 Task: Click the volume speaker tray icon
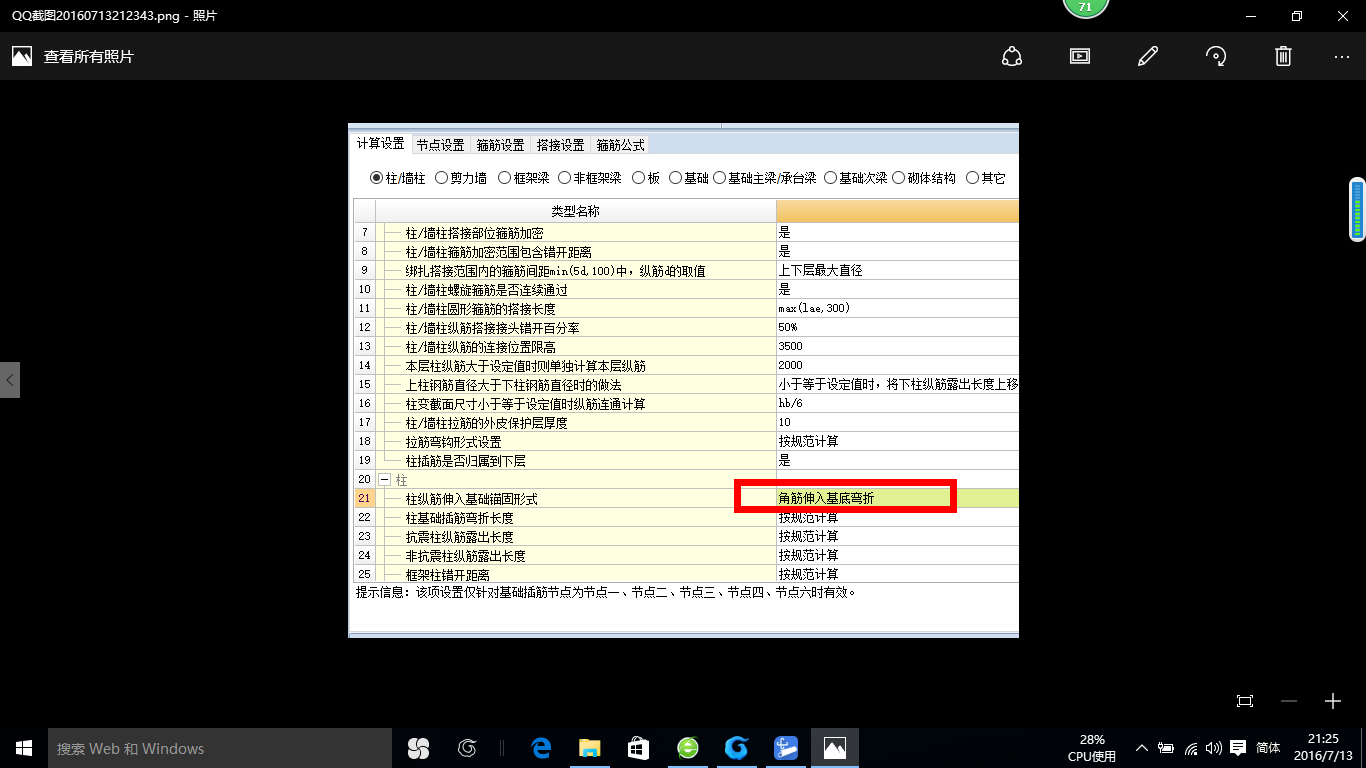coord(1214,748)
